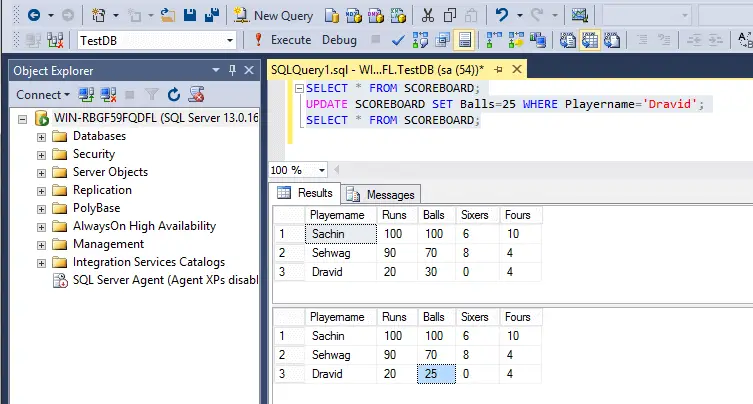The height and width of the screenshot is (404, 753).
Task: Click the Refresh icon in Object Explorer
Action: point(173,95)
